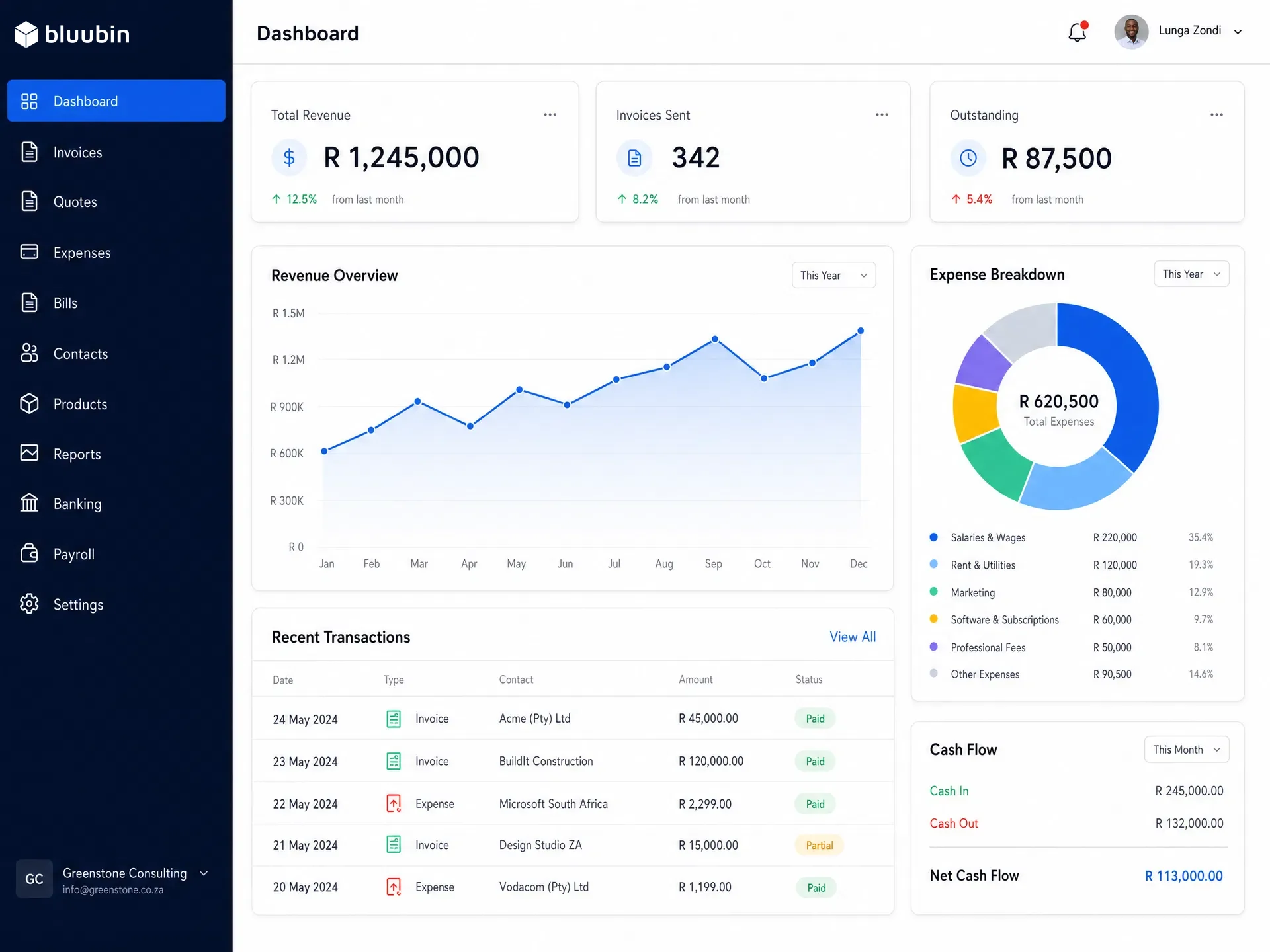This screenshot has height=952, width=1270.
Task: Go to Dashboard in the sidebar
Action: tap(116, 100)
